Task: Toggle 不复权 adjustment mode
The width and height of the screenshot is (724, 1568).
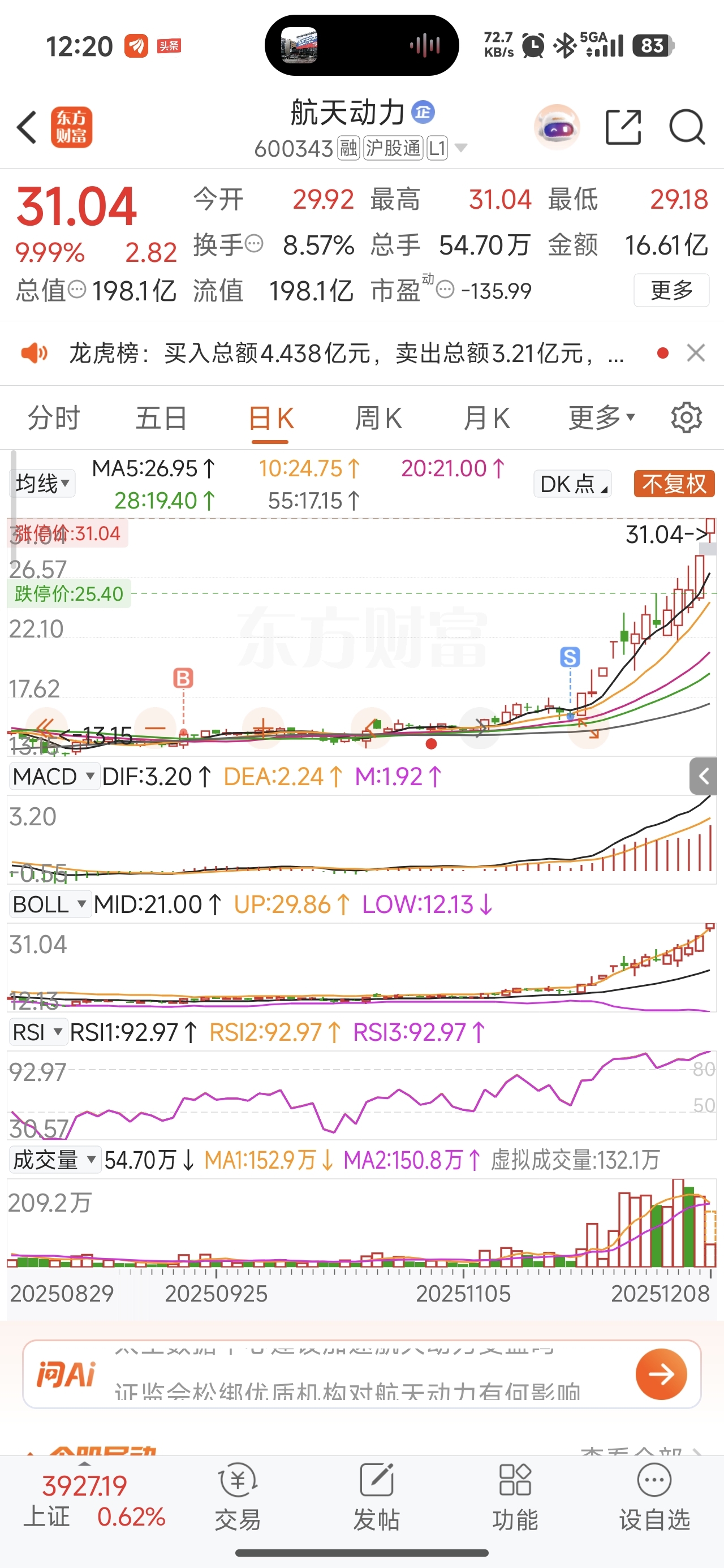Action: click(674, 484)
